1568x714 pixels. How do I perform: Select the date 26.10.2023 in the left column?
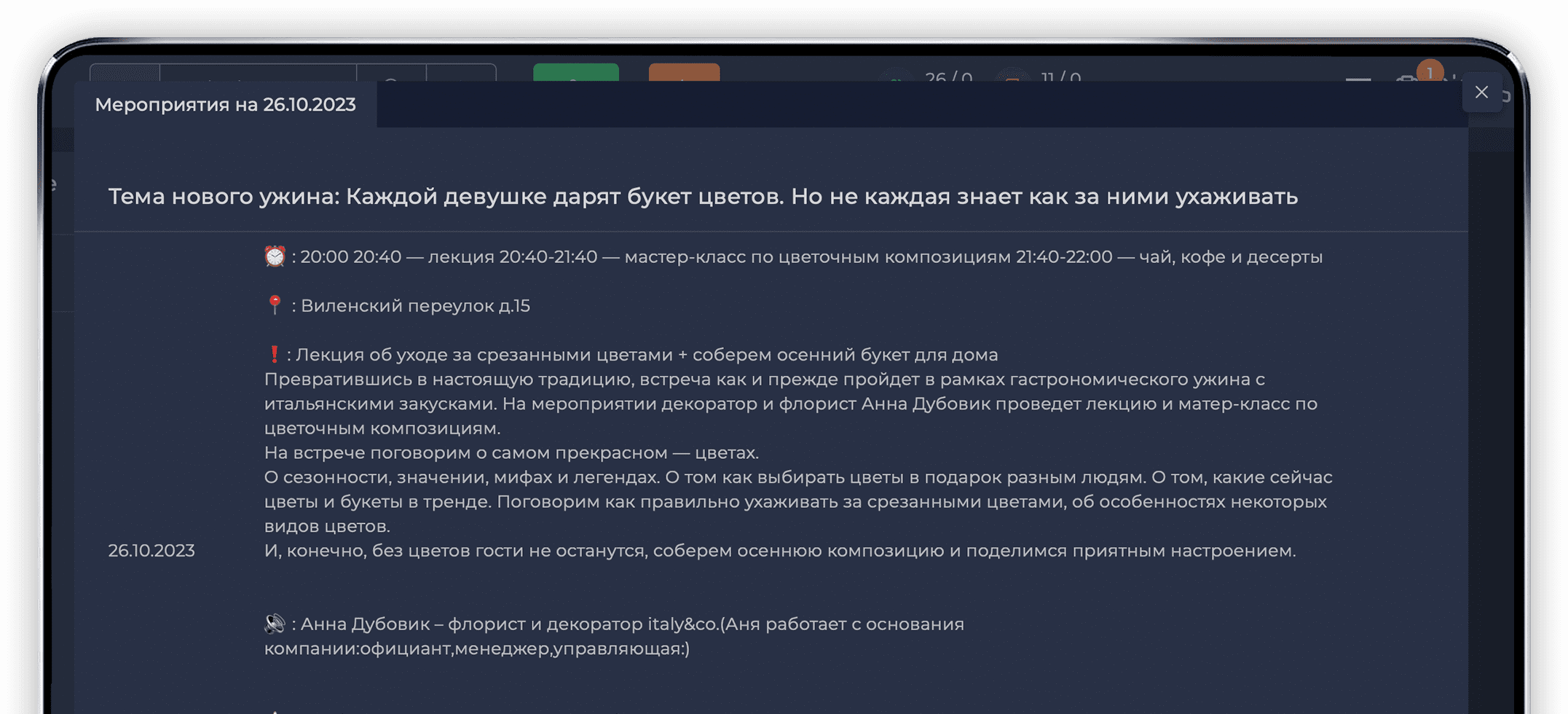pos(151,551)
